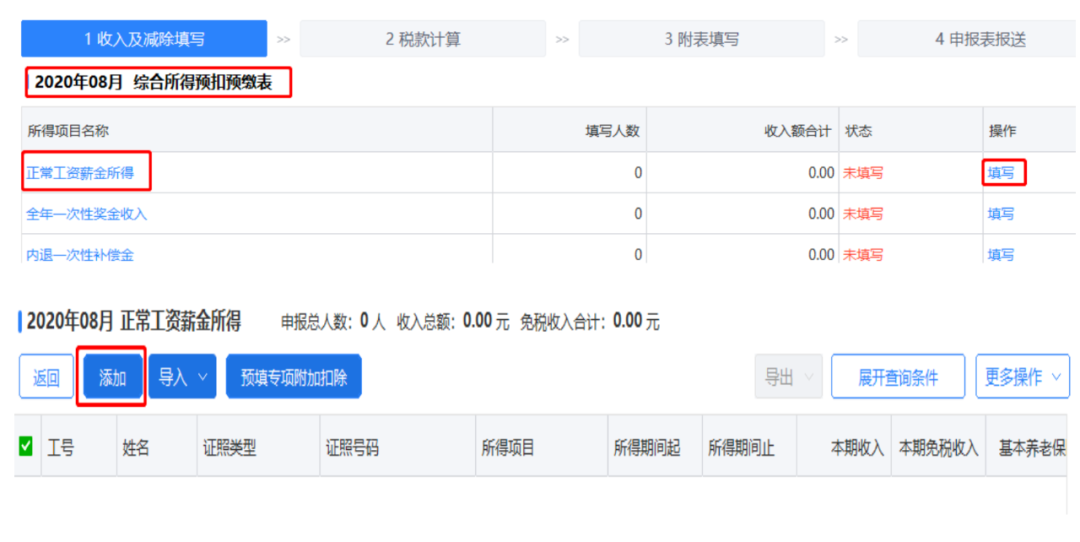Switch to step 2 税款计算

click(423, 39)
